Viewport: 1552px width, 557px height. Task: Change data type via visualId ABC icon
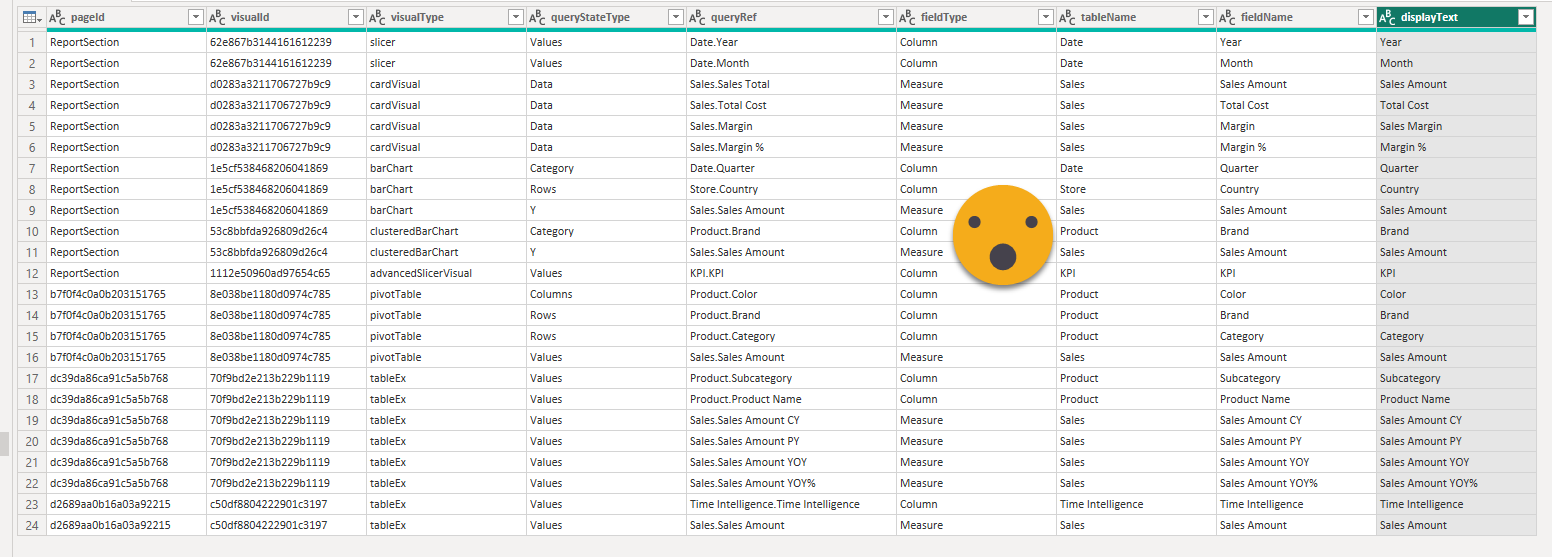pos(218,17)
